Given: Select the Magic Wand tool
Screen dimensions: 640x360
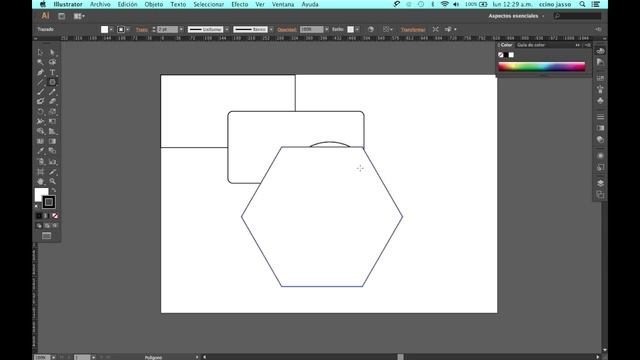Looking at the screenshot, I should [x=40, y=62].
